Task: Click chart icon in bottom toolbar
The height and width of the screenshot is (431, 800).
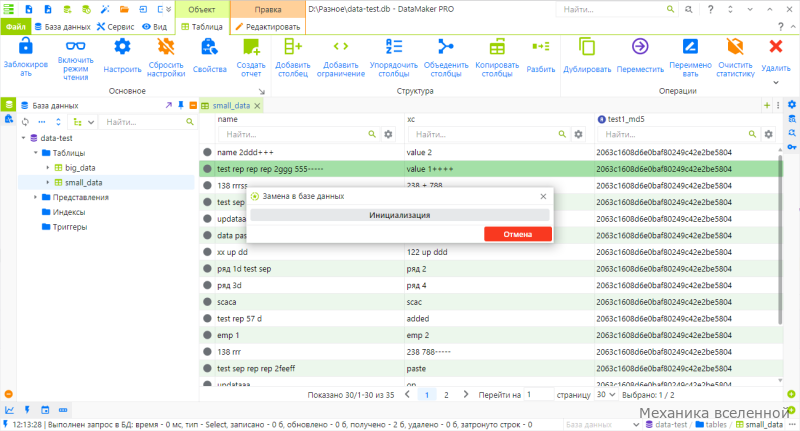Action: pyautogui.click(x=9, y=410)
